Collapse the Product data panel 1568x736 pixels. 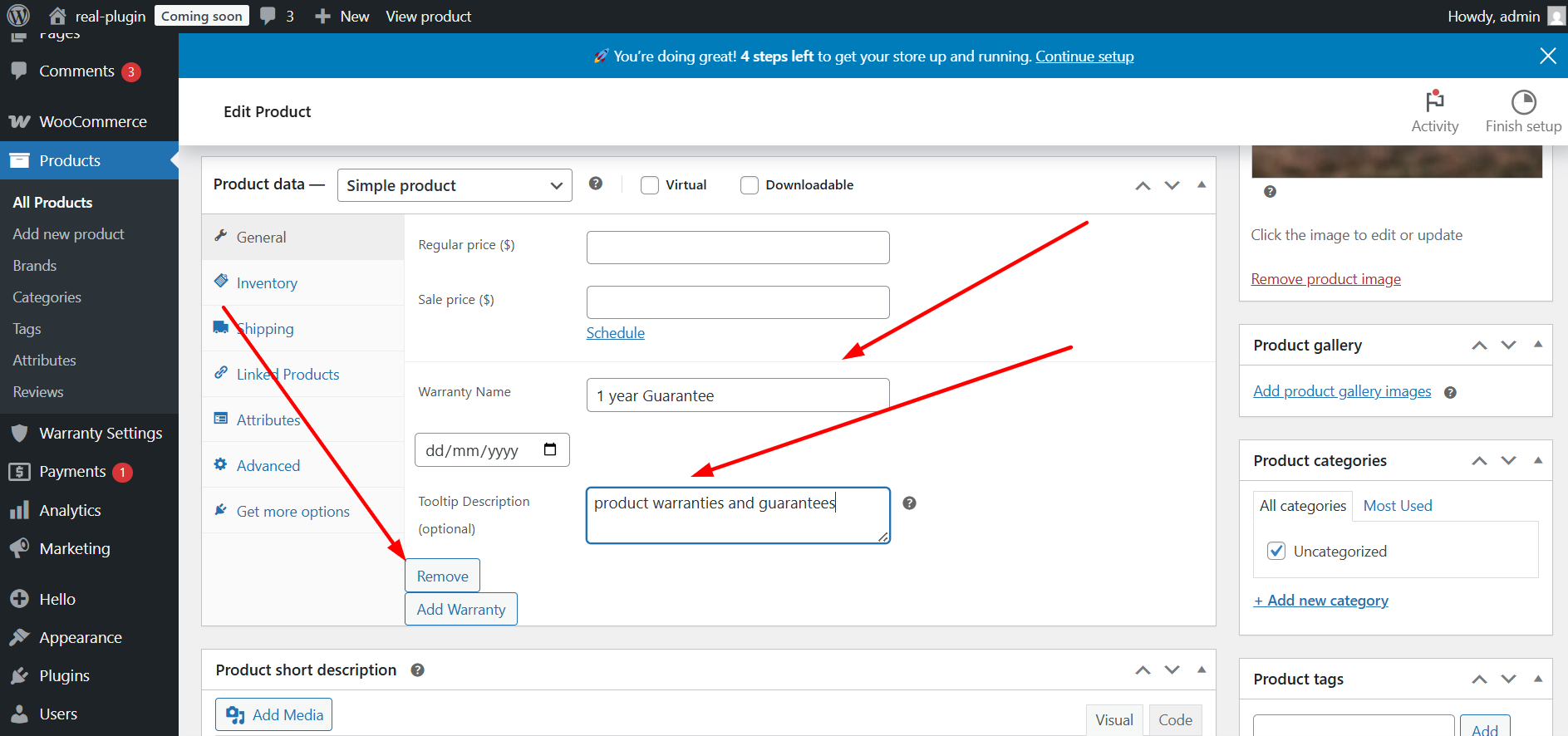tap(1202, 184)
